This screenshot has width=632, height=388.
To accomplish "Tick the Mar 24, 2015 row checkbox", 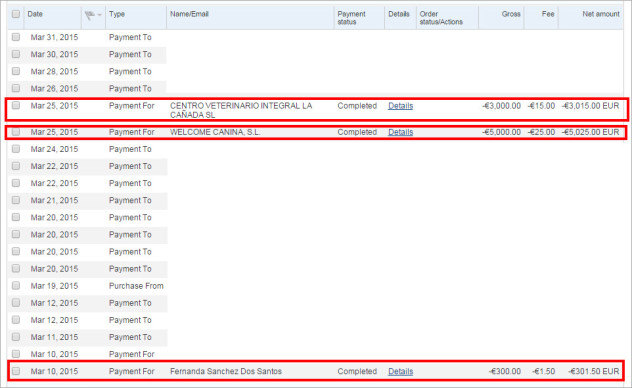I will click(x=16, y=149).
